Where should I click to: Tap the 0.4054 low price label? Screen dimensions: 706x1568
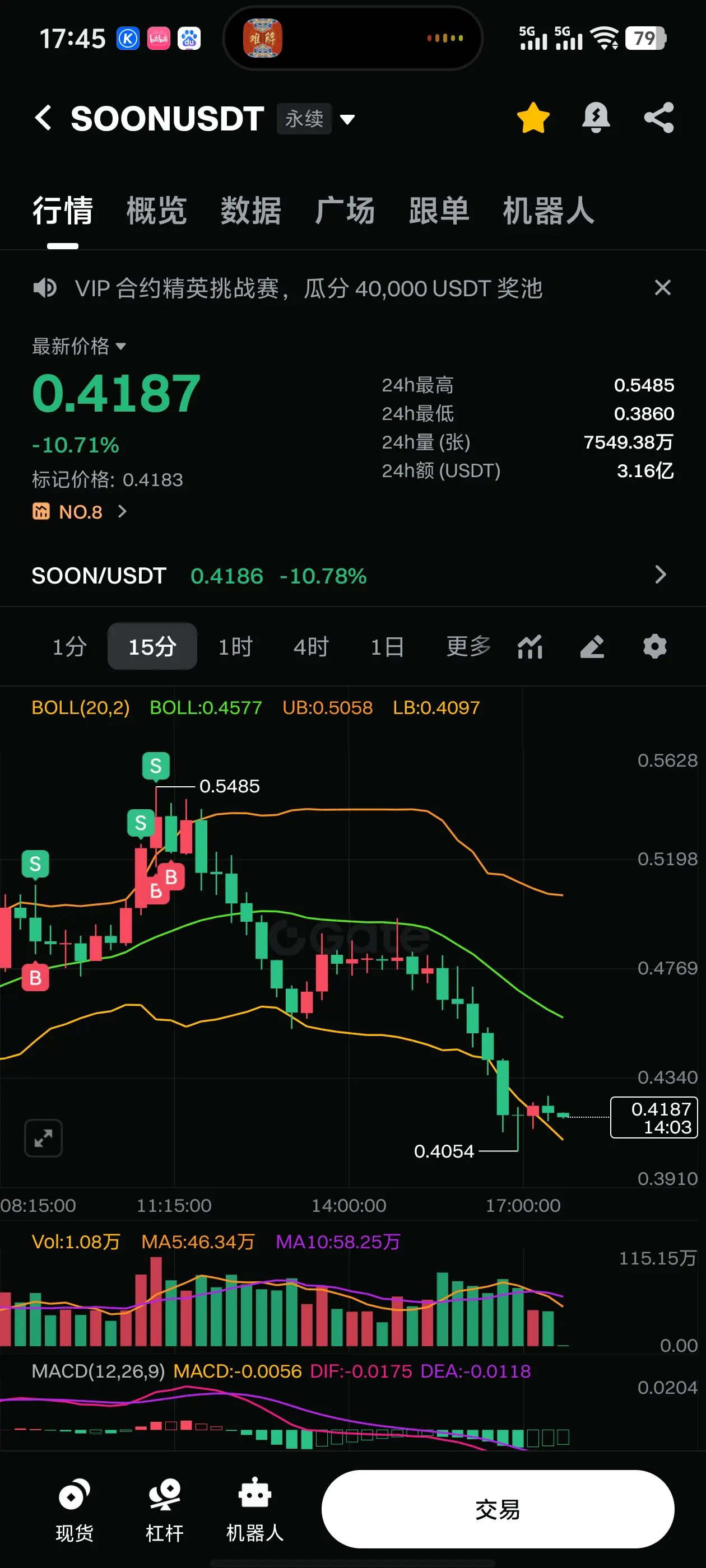click(x=443, y=1151)
